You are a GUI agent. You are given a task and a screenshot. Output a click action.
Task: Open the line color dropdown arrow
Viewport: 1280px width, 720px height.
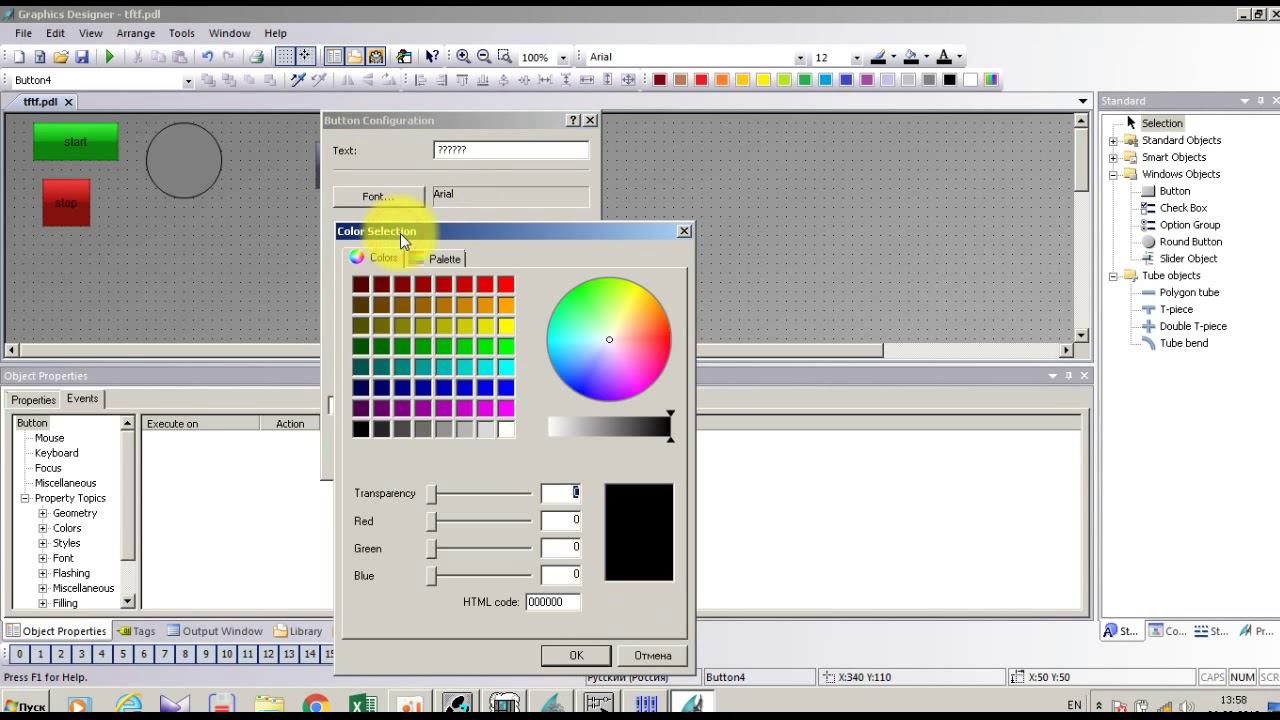893,57
